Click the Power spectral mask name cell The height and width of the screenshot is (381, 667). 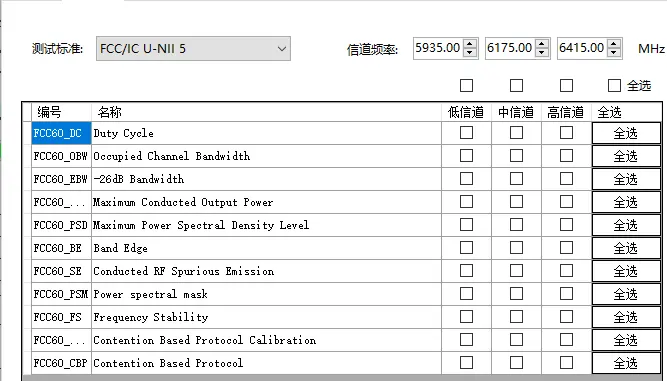coord(266,294)
